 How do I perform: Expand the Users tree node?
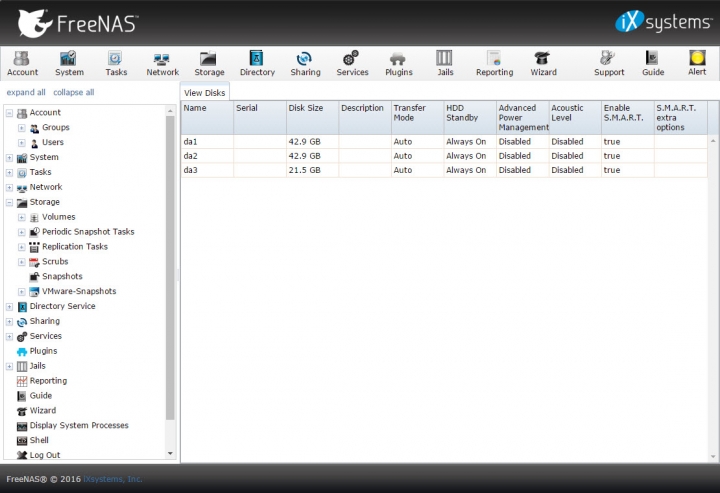22,143
